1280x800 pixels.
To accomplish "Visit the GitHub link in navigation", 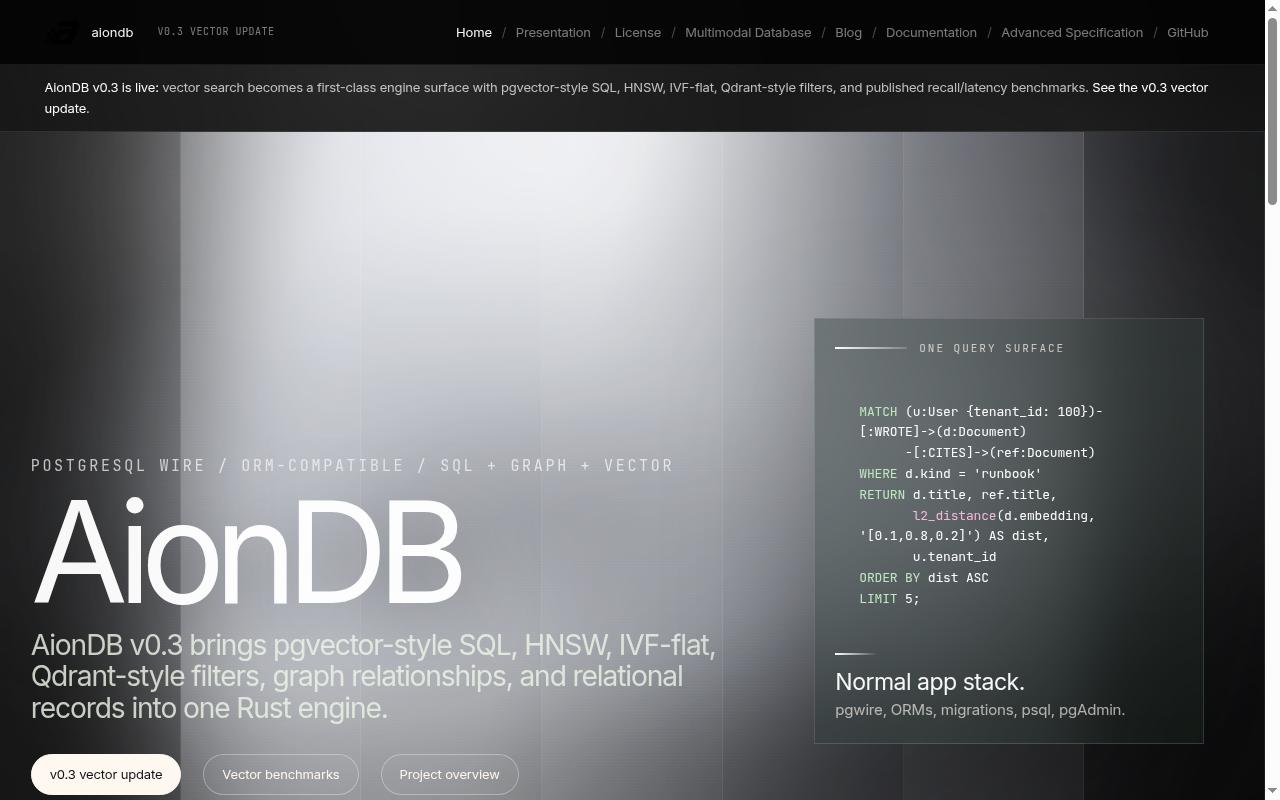I will point(1187,32).
